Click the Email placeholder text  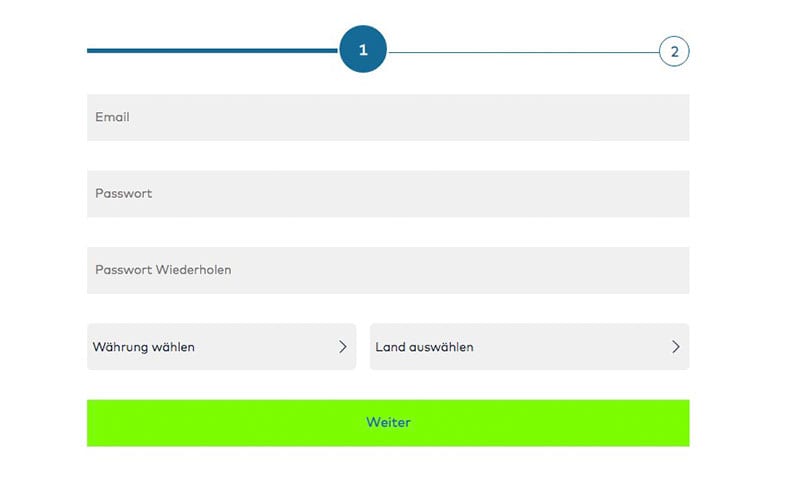coord(112,117)
